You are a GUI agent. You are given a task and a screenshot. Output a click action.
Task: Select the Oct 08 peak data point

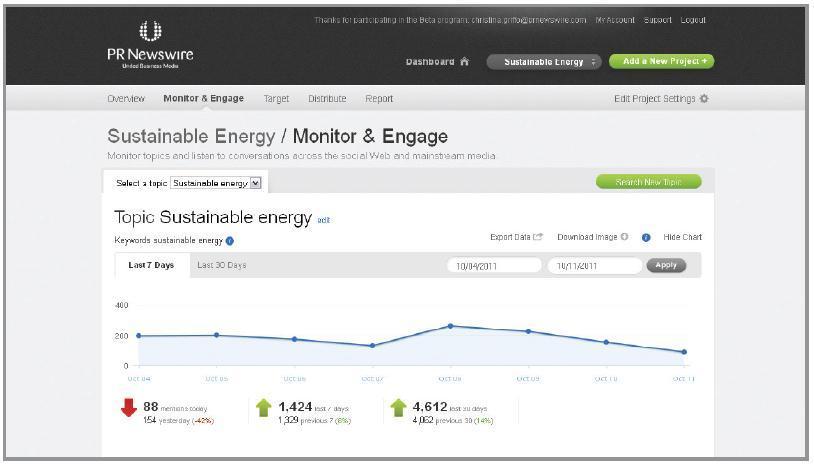click(450, 326)
